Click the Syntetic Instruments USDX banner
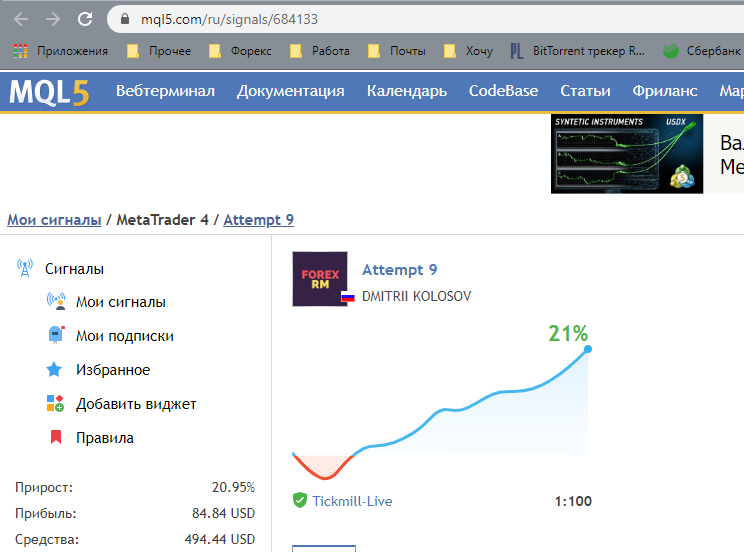This screenshot has width=744, height=552. click(x=627, y=153)
